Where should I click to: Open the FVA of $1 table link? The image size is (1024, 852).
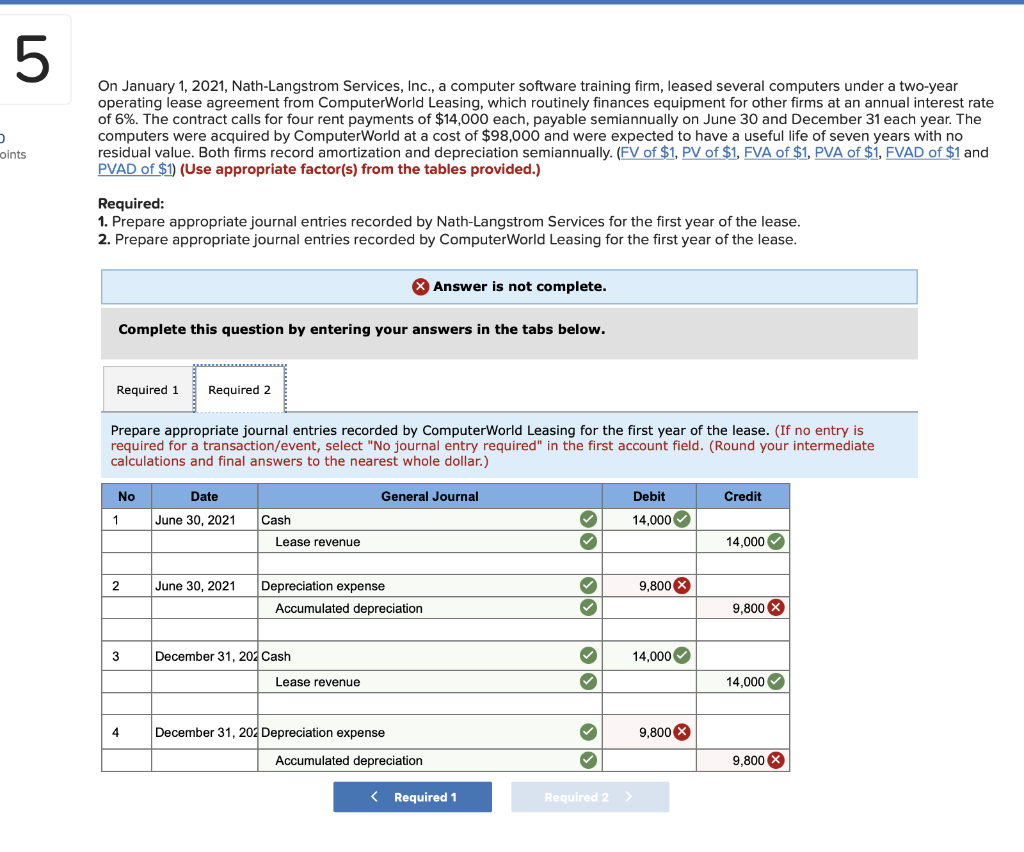click(x=776, y=153)
